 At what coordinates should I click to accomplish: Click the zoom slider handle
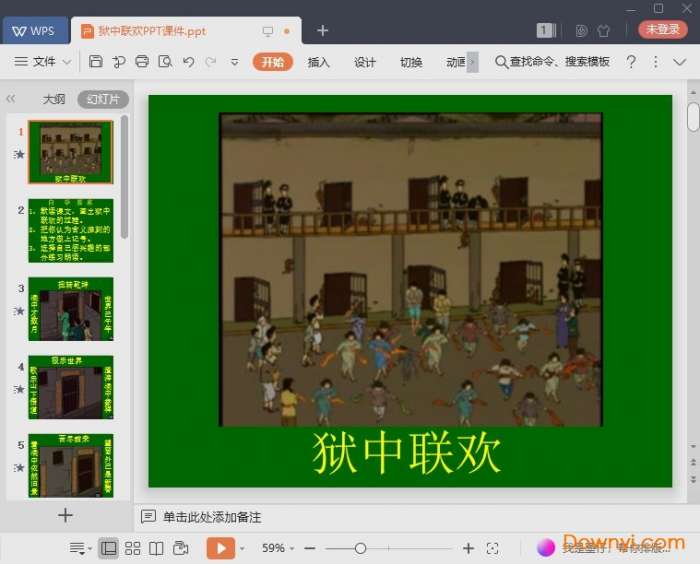tap(360, 548)
